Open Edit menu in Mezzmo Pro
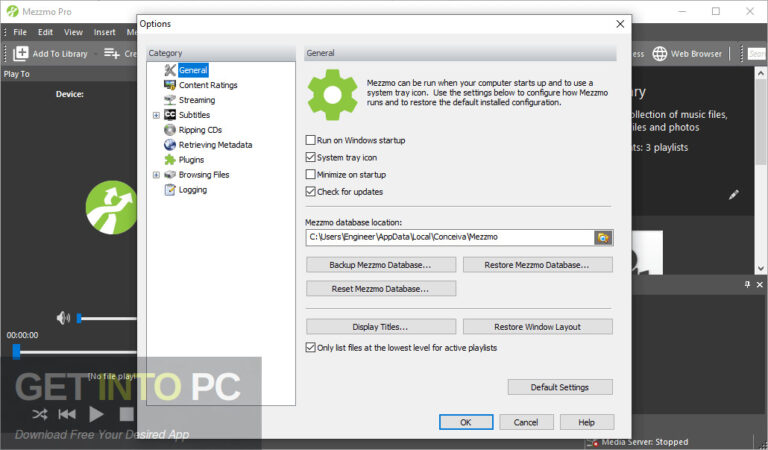Image resolution: width=768 pixels, height=450 pixels. click(45, 32)
